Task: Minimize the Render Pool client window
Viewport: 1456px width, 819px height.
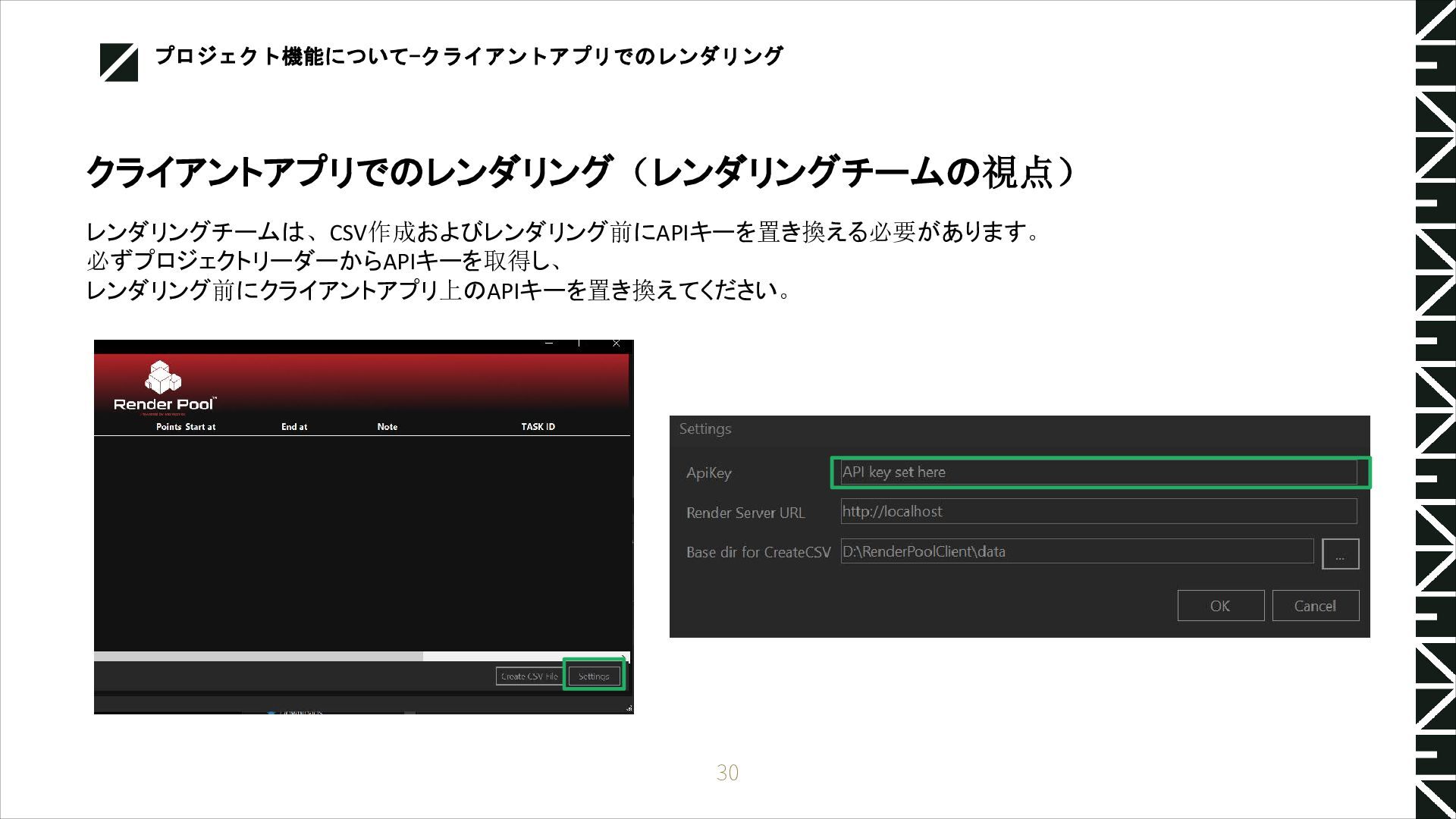Action: (549, 344)
